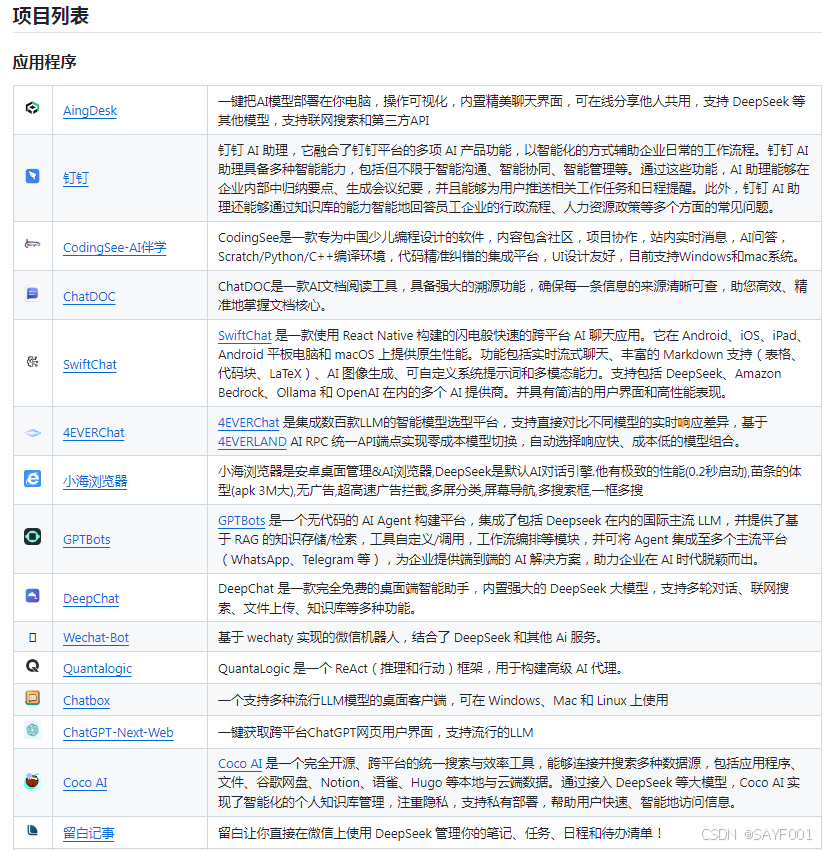Open the Coco AI link in name column
Image resolution: width=831 pixels, height=850 pixels.
(x=85, y=783)
